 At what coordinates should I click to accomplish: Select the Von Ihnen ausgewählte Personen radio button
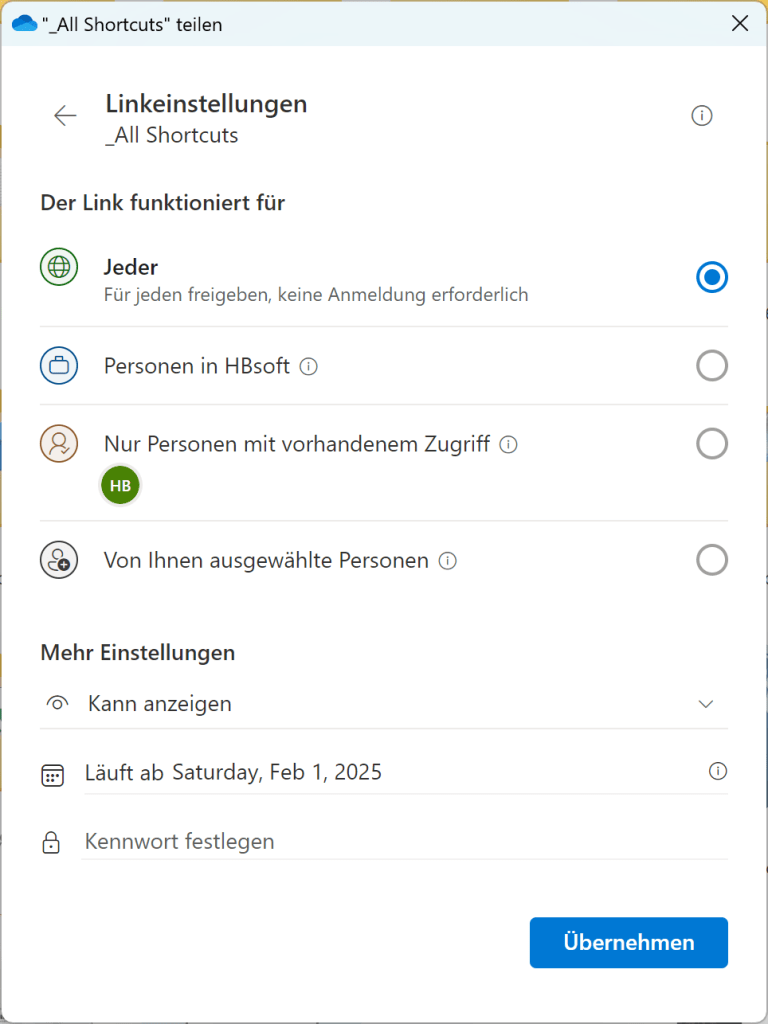point(712,560)
